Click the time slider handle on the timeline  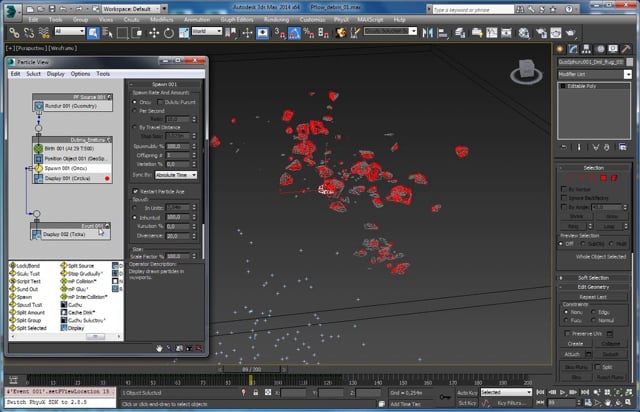pyautogui.click(x=251, y=369)
